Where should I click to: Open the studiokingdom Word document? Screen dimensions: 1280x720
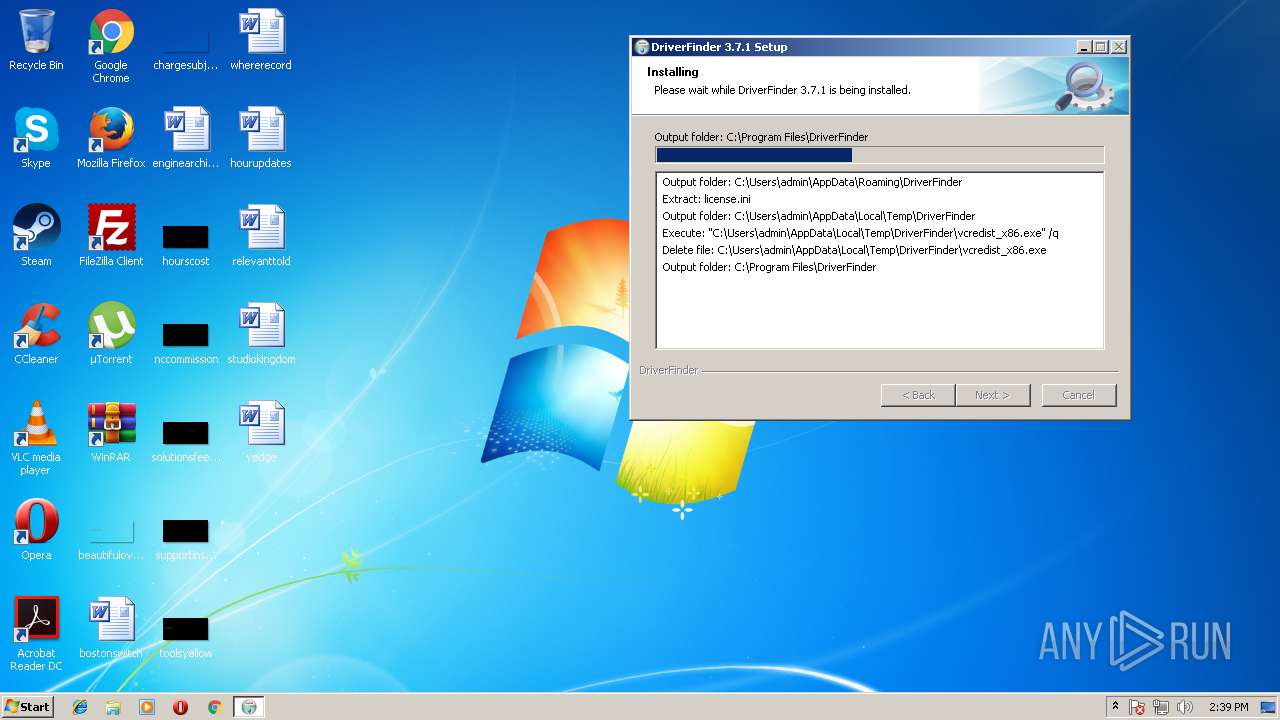click(x=261, y=334)
